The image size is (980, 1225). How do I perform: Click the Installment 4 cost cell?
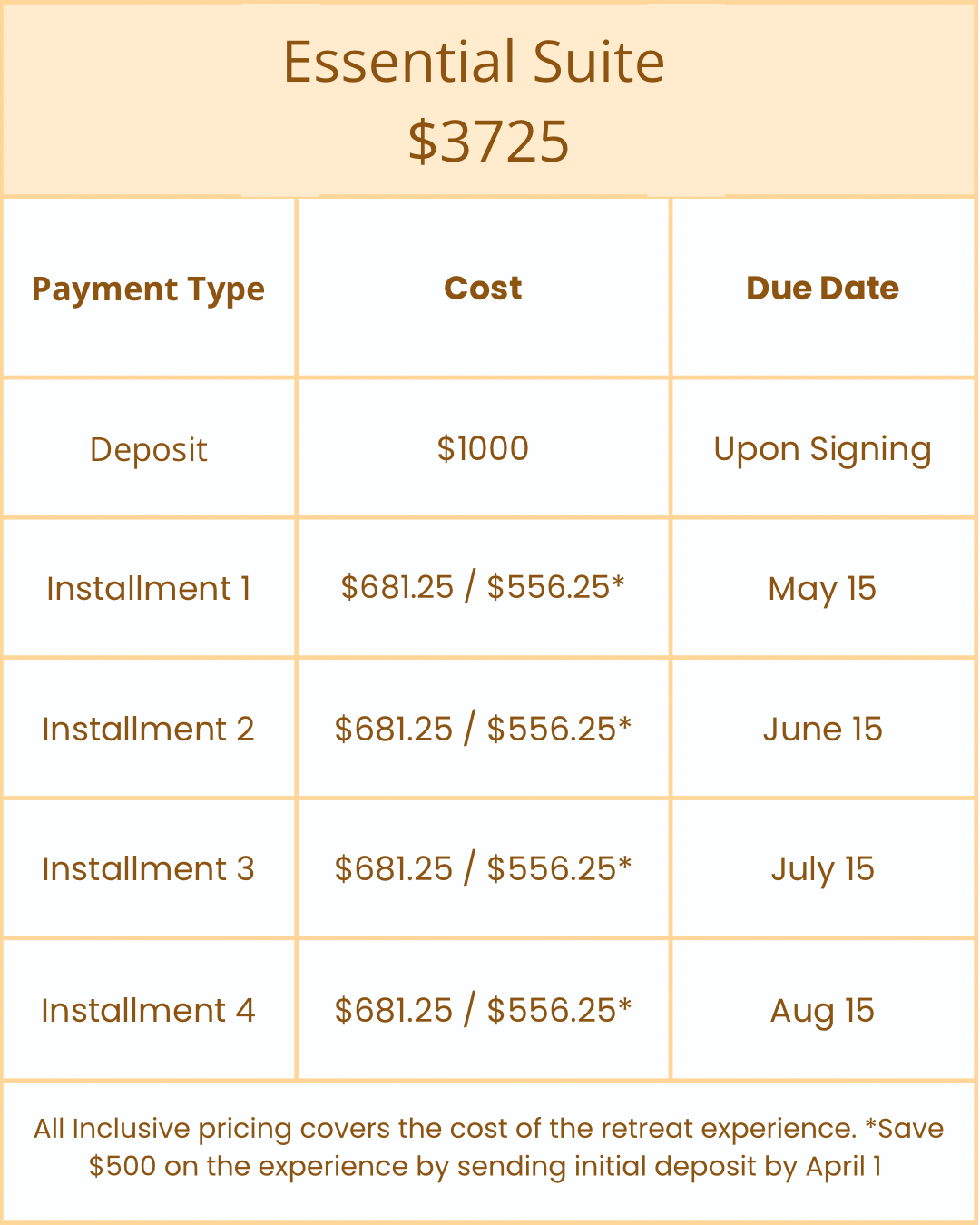[x=483, y=1010]
